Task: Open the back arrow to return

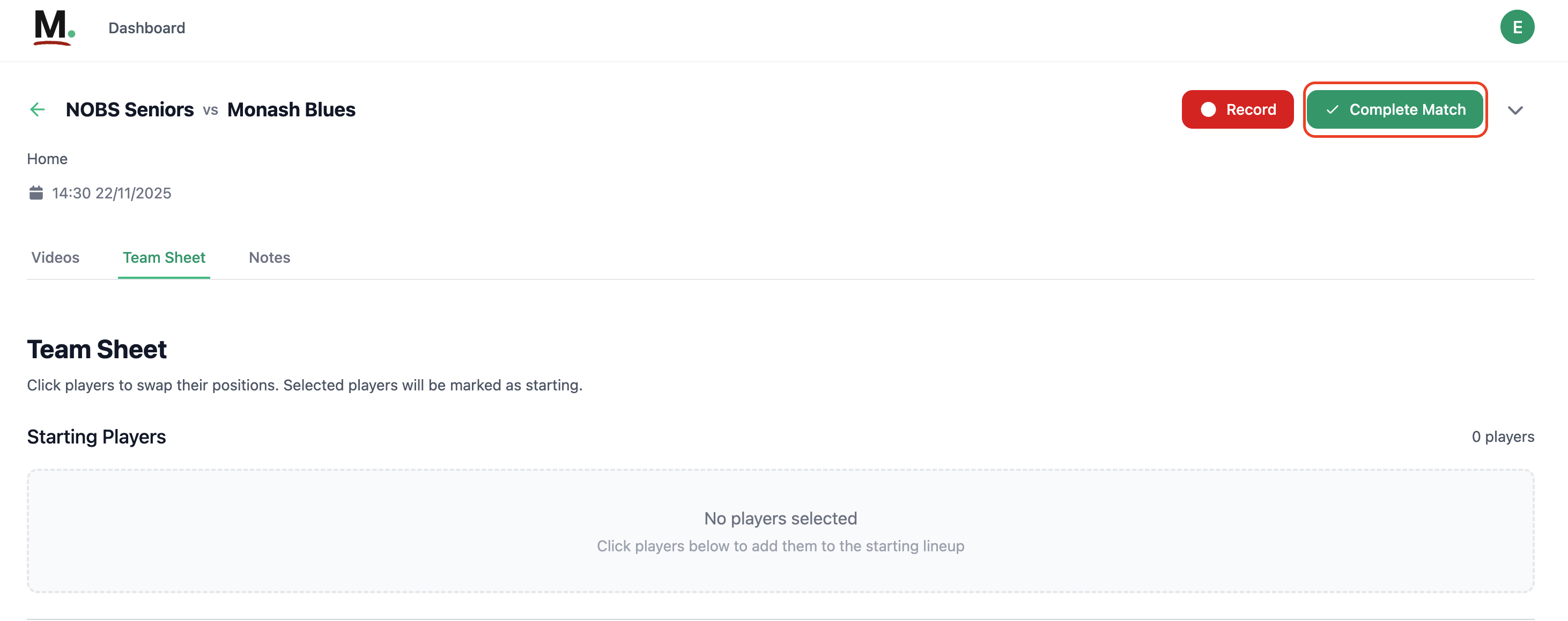Action: [38, 109]
